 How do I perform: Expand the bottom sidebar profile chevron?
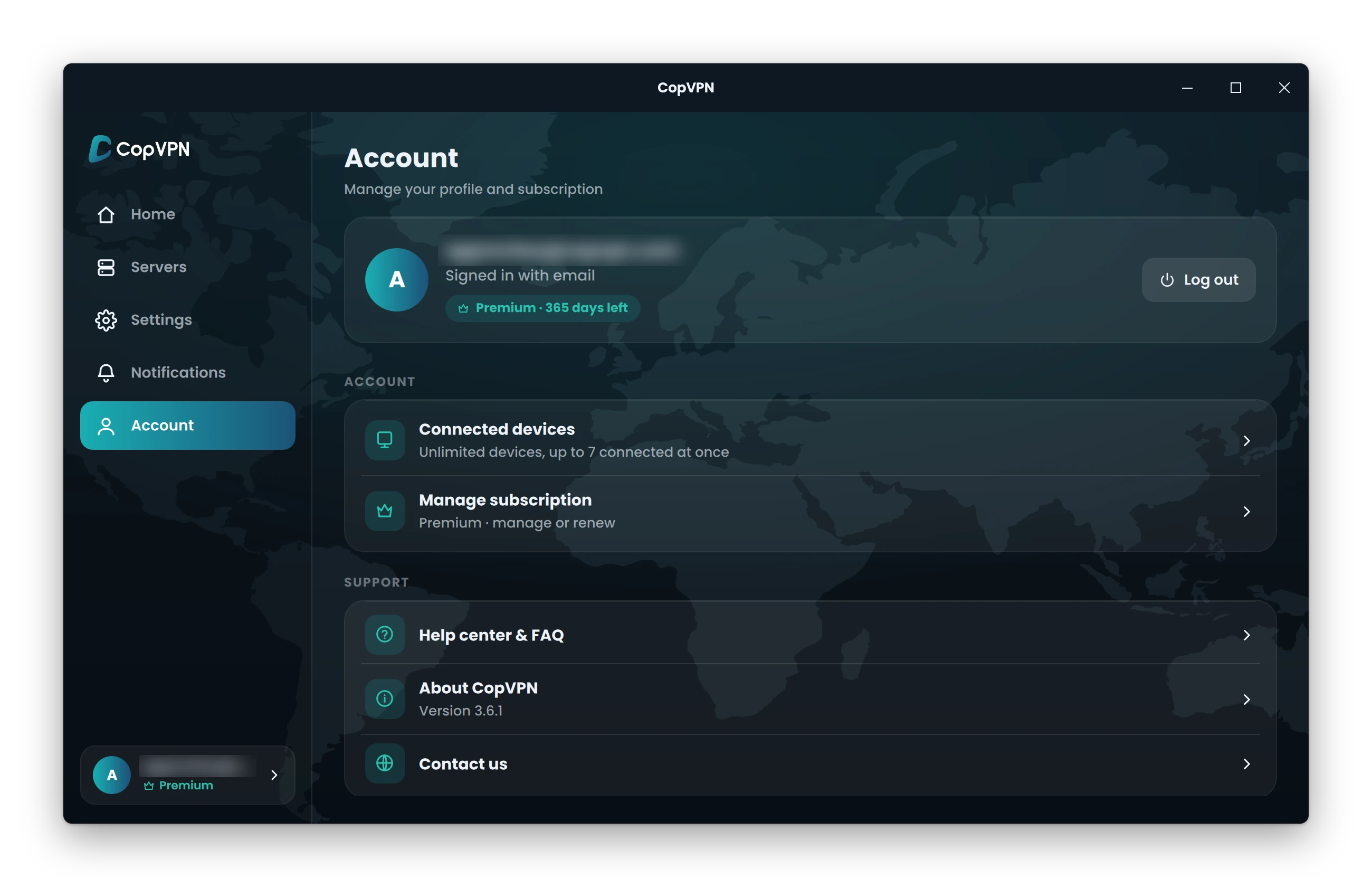(x=274, y=775)
